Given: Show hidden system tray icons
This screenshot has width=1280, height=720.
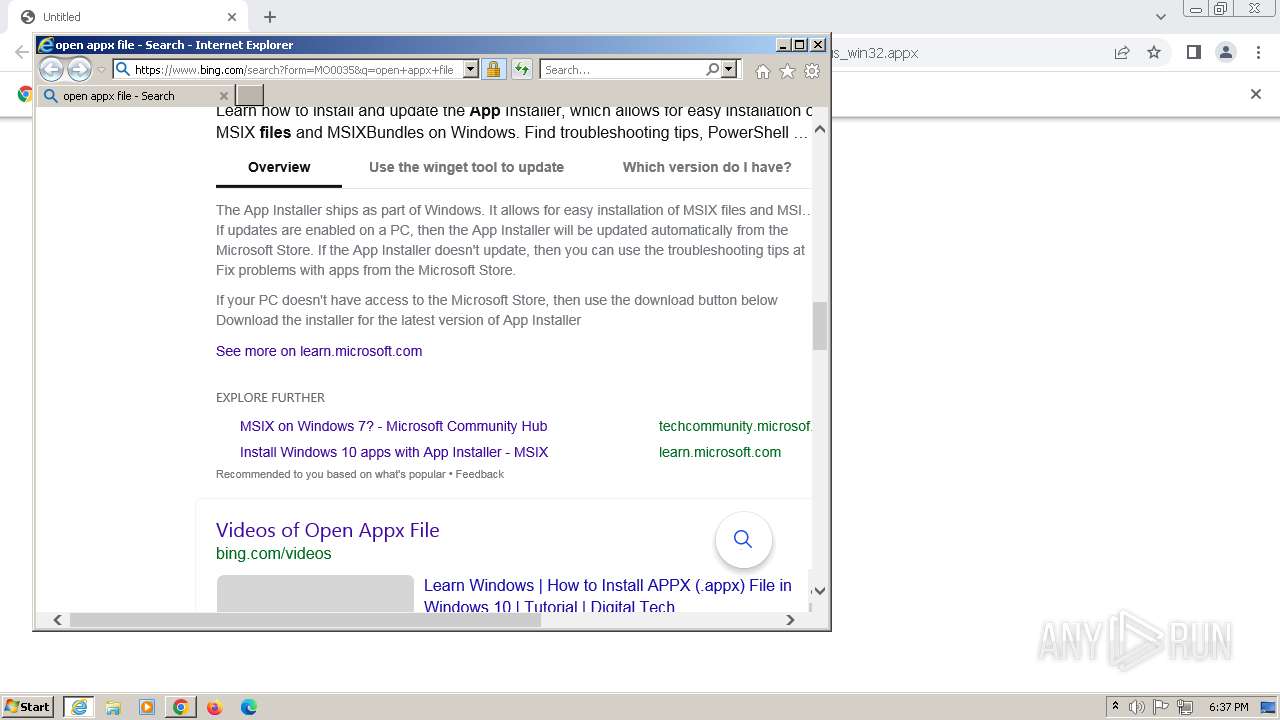Looking at the screenshot, I should (1115, 707).
